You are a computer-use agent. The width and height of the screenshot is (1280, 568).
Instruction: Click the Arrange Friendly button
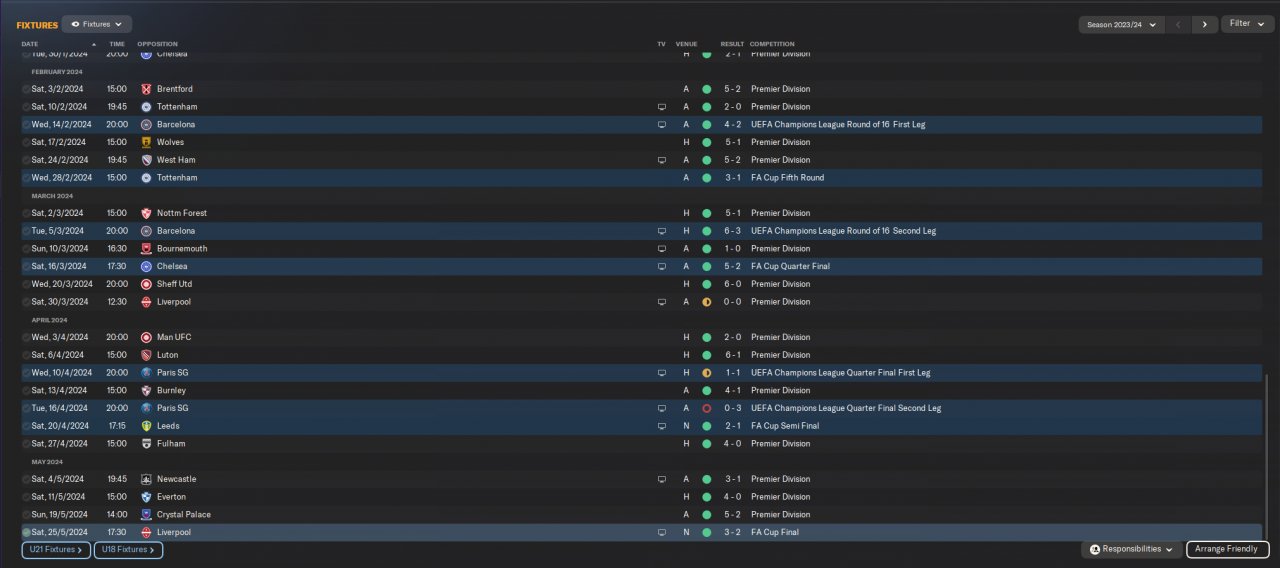1227,549
